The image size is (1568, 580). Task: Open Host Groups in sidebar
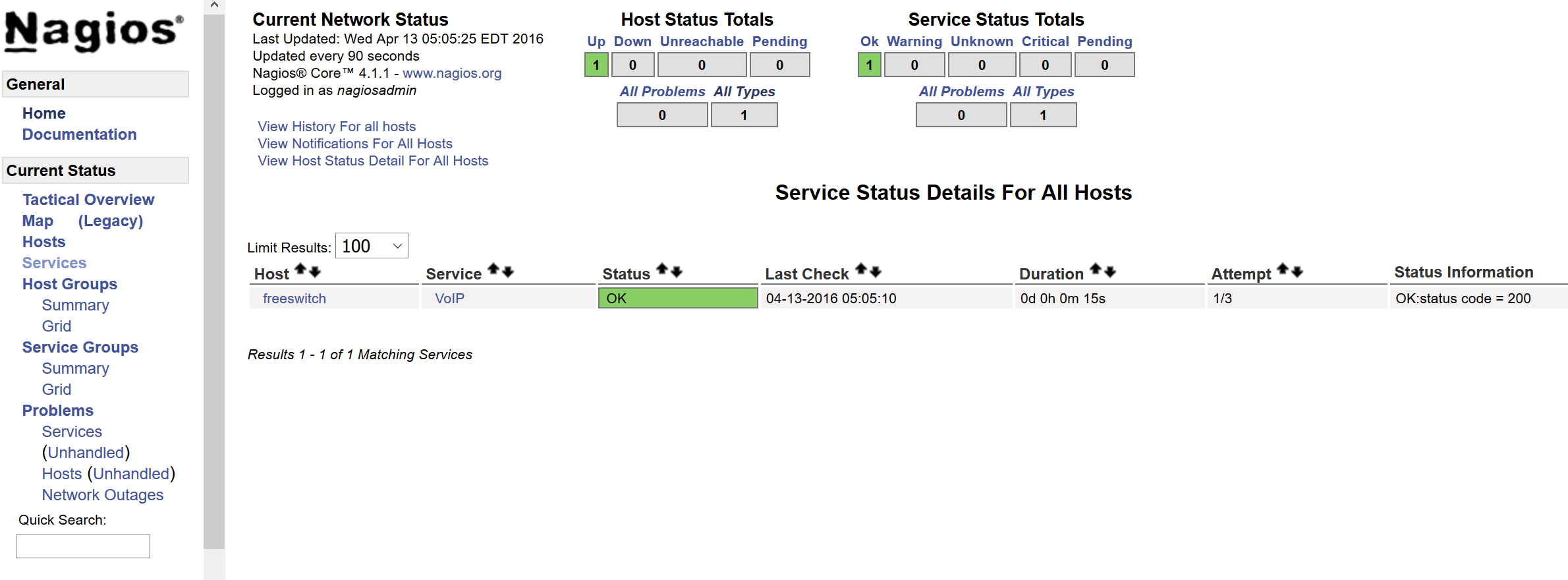pyautogui.click(x=70, y=284)
